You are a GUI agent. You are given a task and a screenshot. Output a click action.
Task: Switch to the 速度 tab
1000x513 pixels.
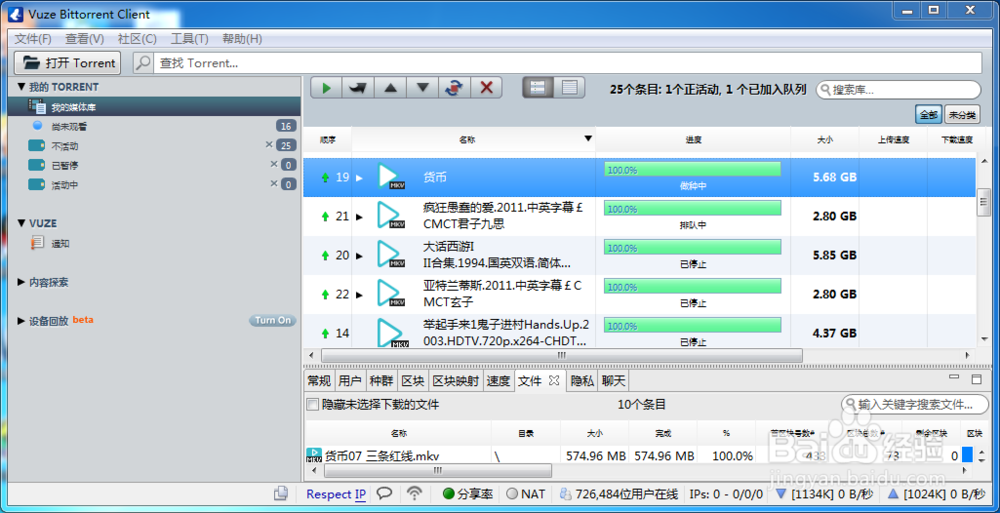(x=498, y=381)
